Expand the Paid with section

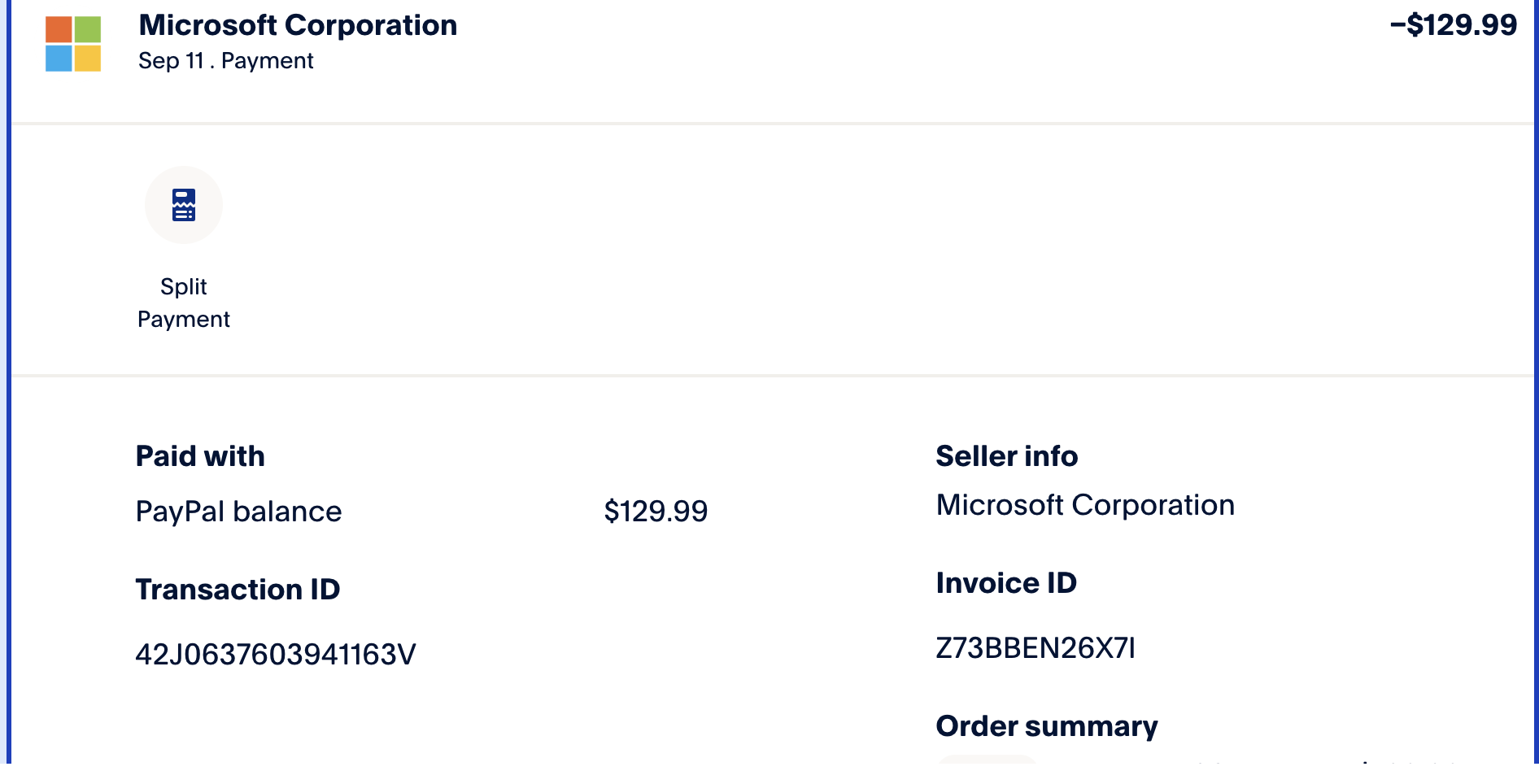point(200,456)
